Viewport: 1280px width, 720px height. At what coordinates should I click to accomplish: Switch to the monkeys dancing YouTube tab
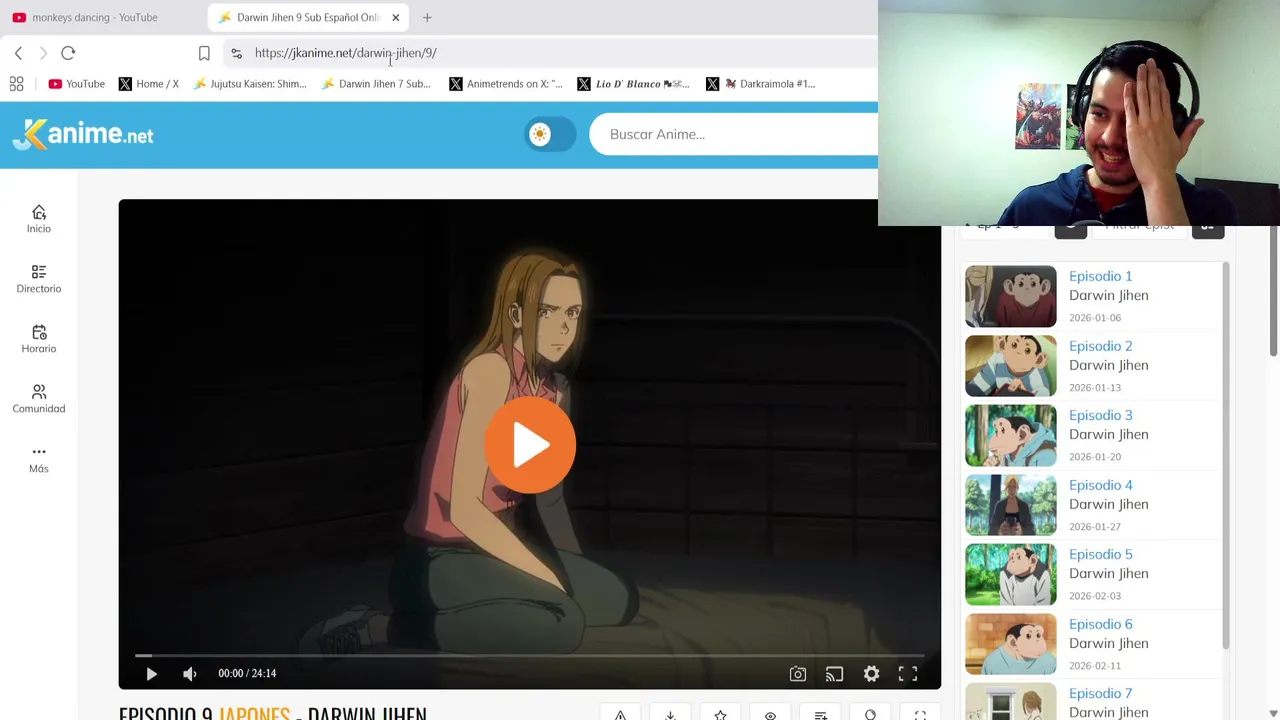click(x=95, y=17)
